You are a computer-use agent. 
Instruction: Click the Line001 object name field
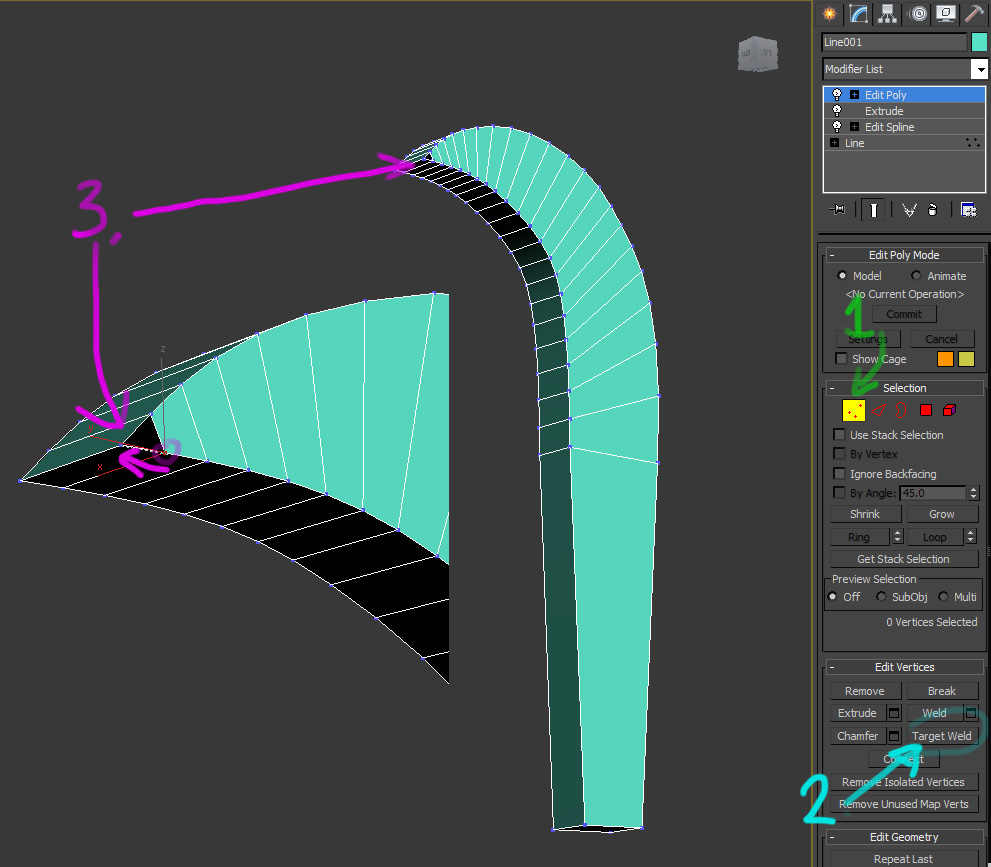[893, 42]
